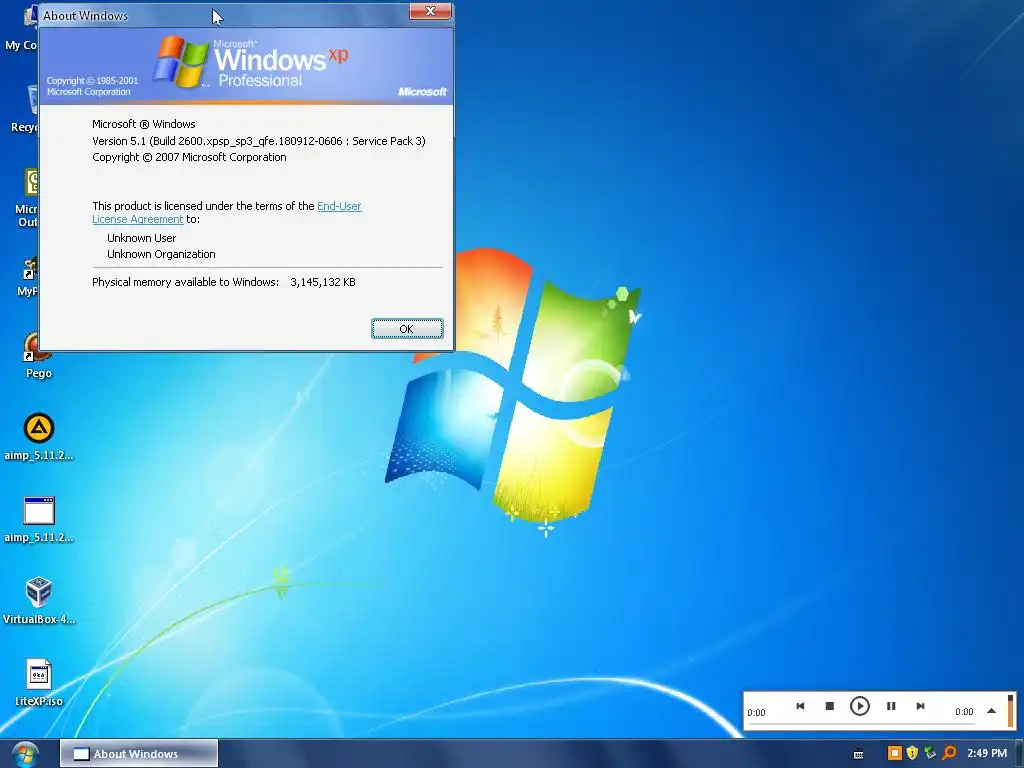Select the Recycle Bin desktop icon

tap(27, 108)
